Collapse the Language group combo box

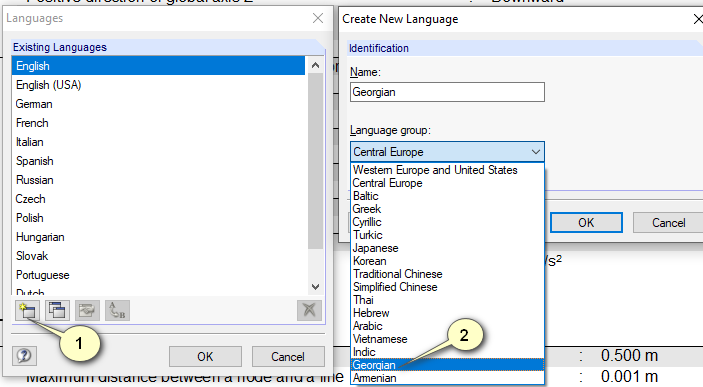(536, 152)
